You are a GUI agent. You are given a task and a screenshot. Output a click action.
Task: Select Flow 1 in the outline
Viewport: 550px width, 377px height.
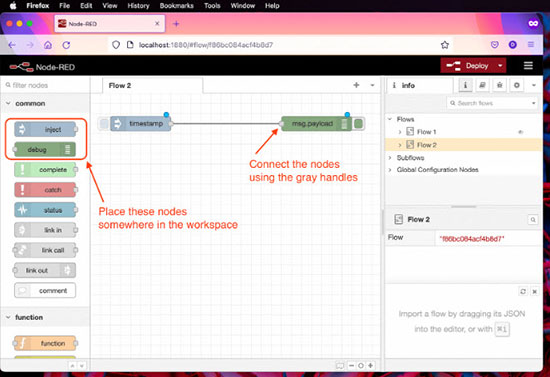426,132
